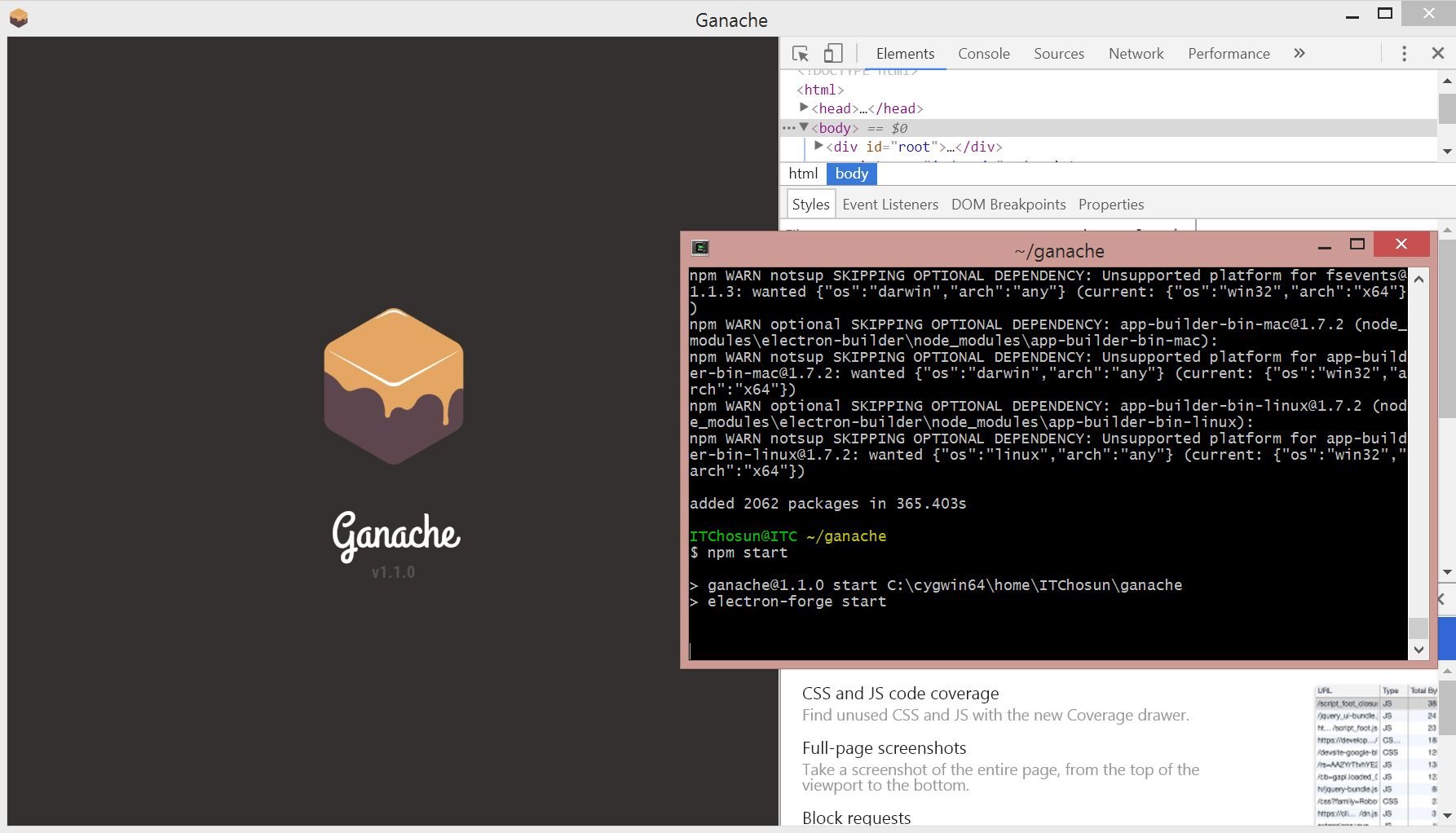
Task: Click the Ganache title bar app icon
Action: coord(19,18)
